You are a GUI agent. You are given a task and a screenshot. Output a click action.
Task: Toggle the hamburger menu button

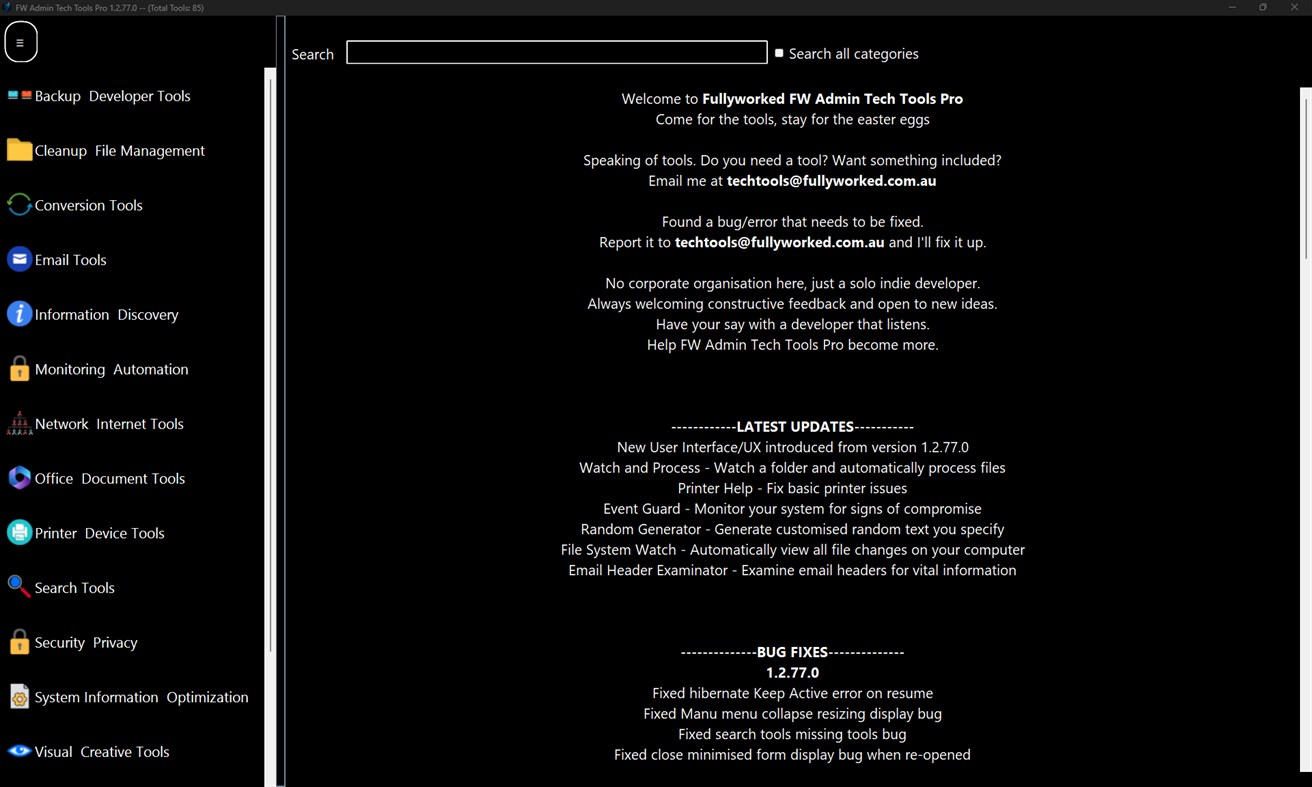[x=20, y=43]
